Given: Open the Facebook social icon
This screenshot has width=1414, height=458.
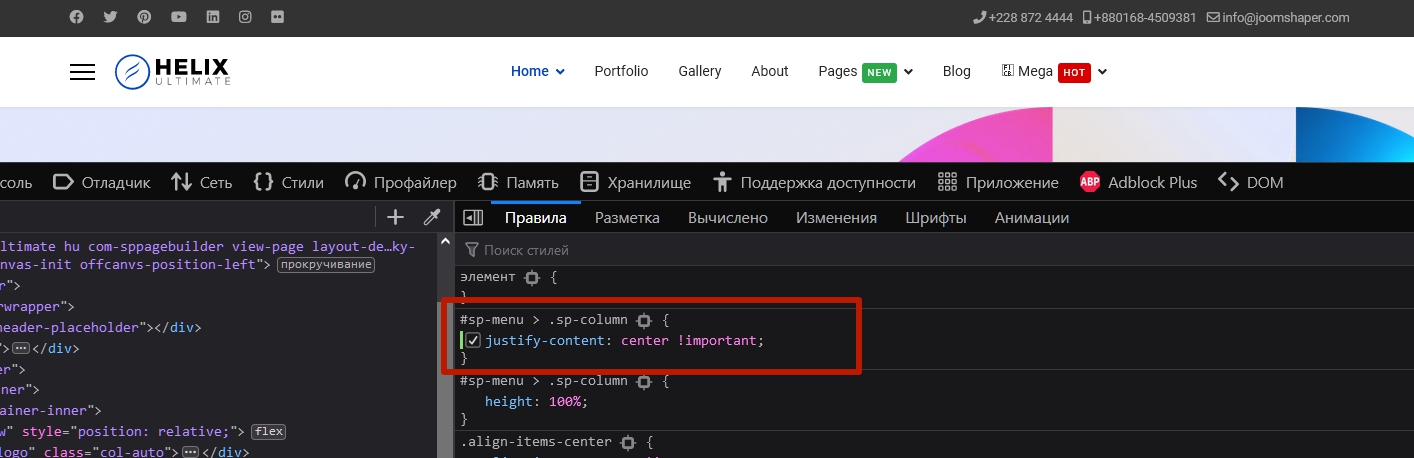Looking at the screenshot, I should pos(77,17).
